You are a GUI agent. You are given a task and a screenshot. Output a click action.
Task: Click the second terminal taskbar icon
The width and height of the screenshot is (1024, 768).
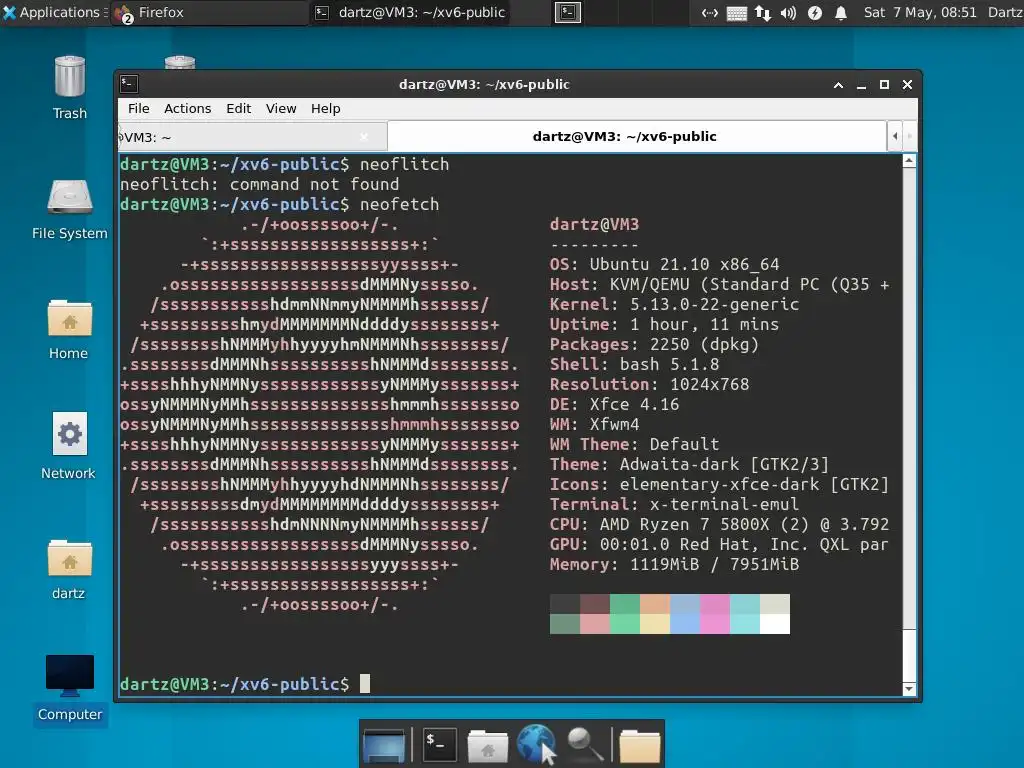click(568, 12)
